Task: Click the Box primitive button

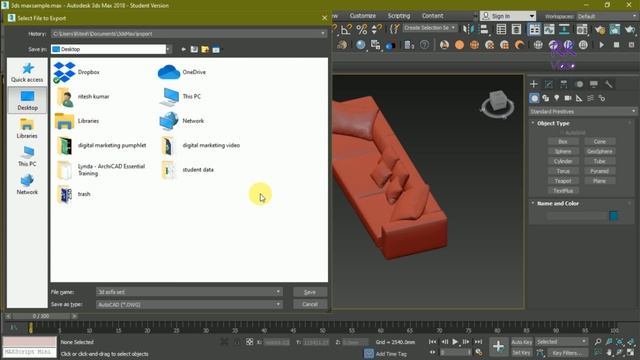Action: 563,142
